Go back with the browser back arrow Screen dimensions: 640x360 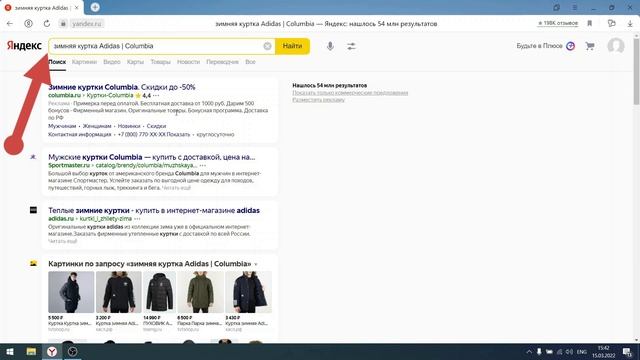[10, 24]
